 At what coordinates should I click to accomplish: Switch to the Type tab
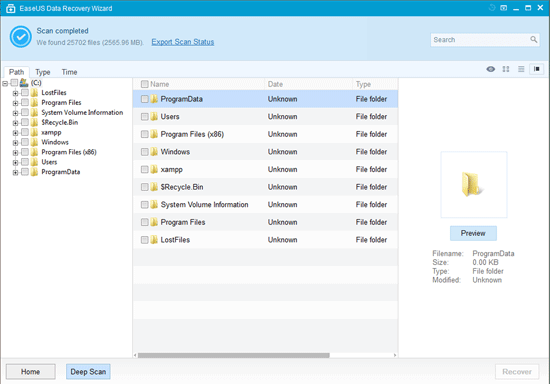[x=43, y=72]
